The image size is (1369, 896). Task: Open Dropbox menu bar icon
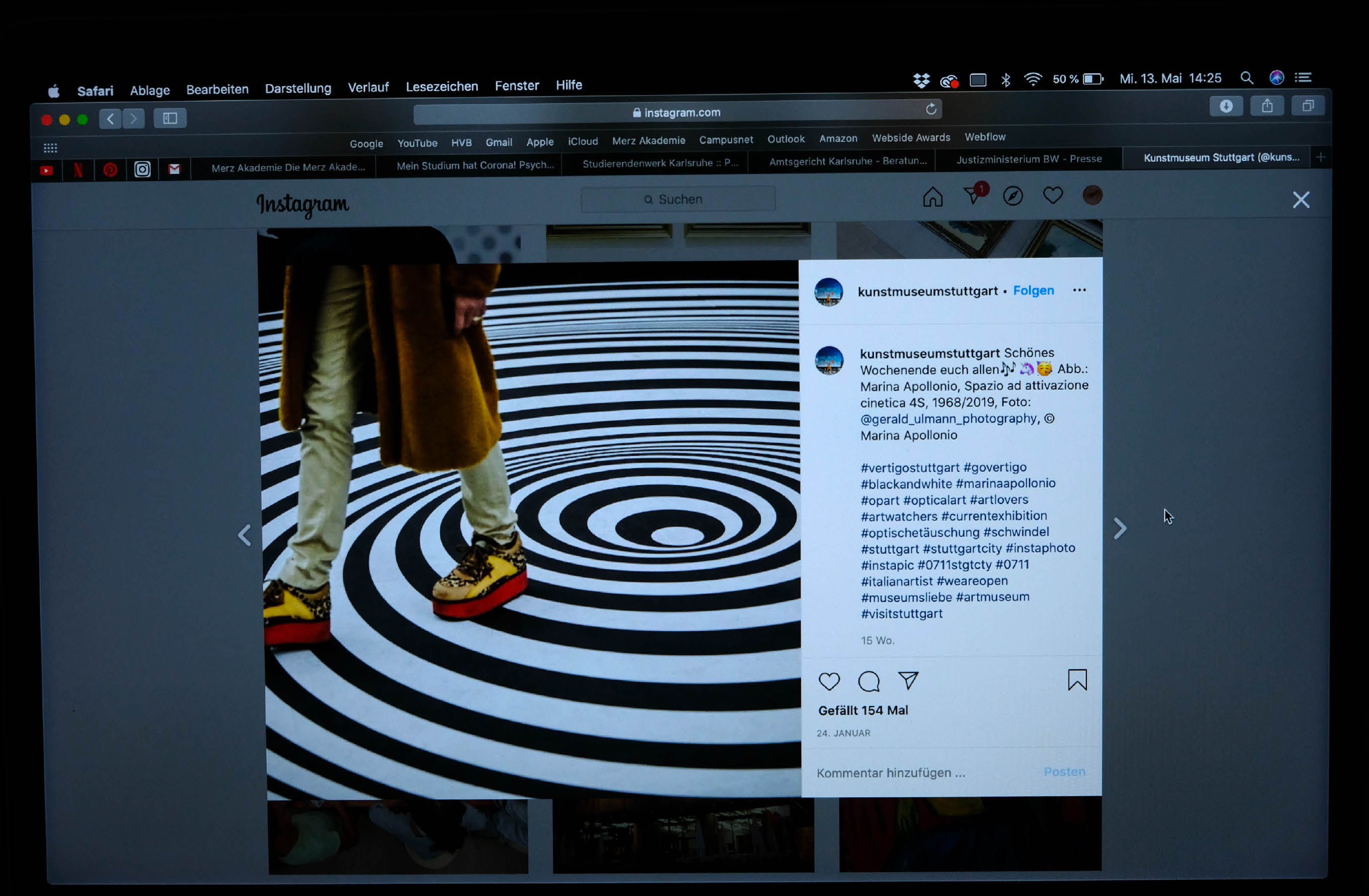click(x=921, y=81)
